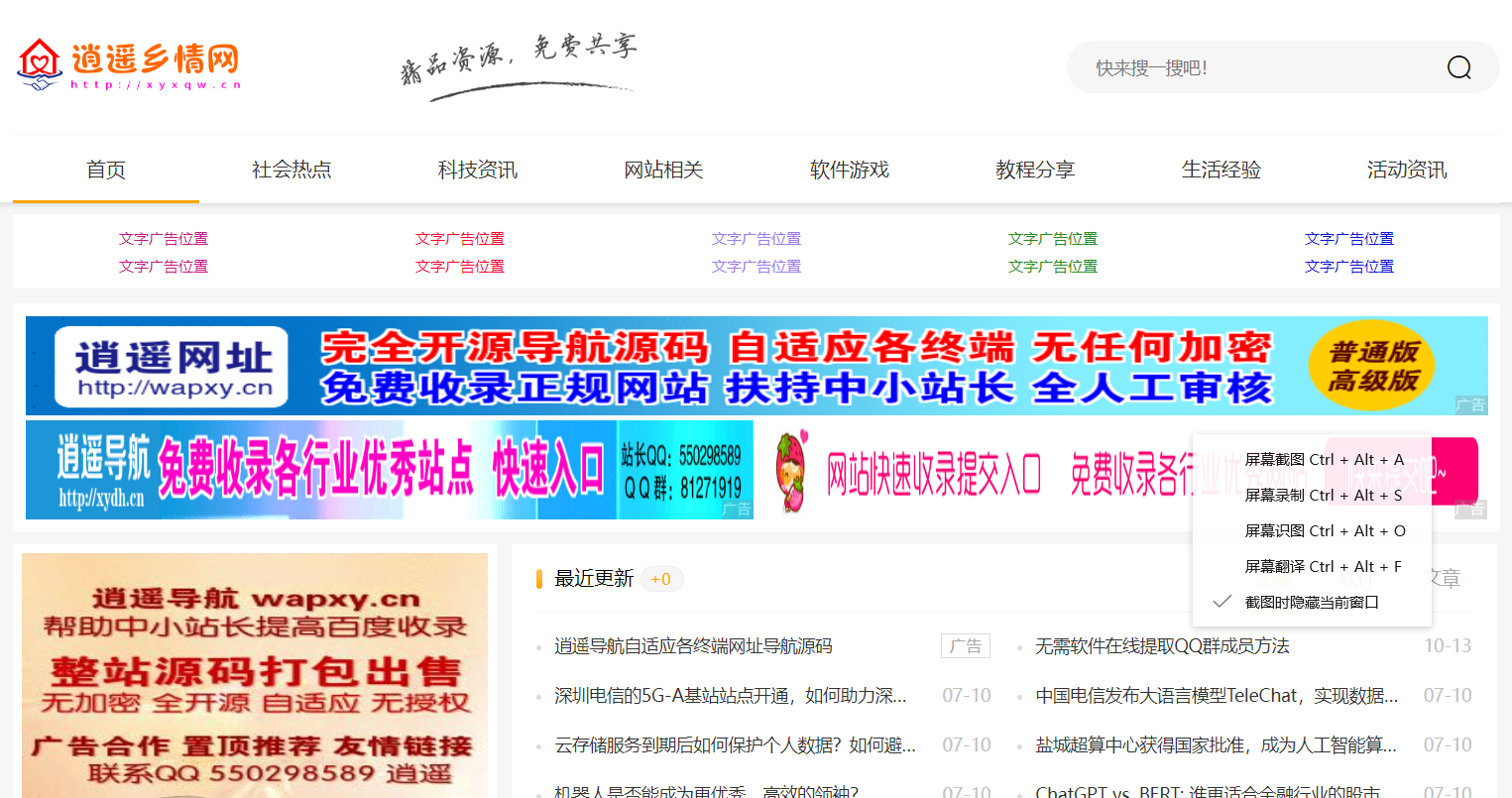
Task: Open article 逍遥导航自适应各终端网址导航源码
Action: click(693, 646)
